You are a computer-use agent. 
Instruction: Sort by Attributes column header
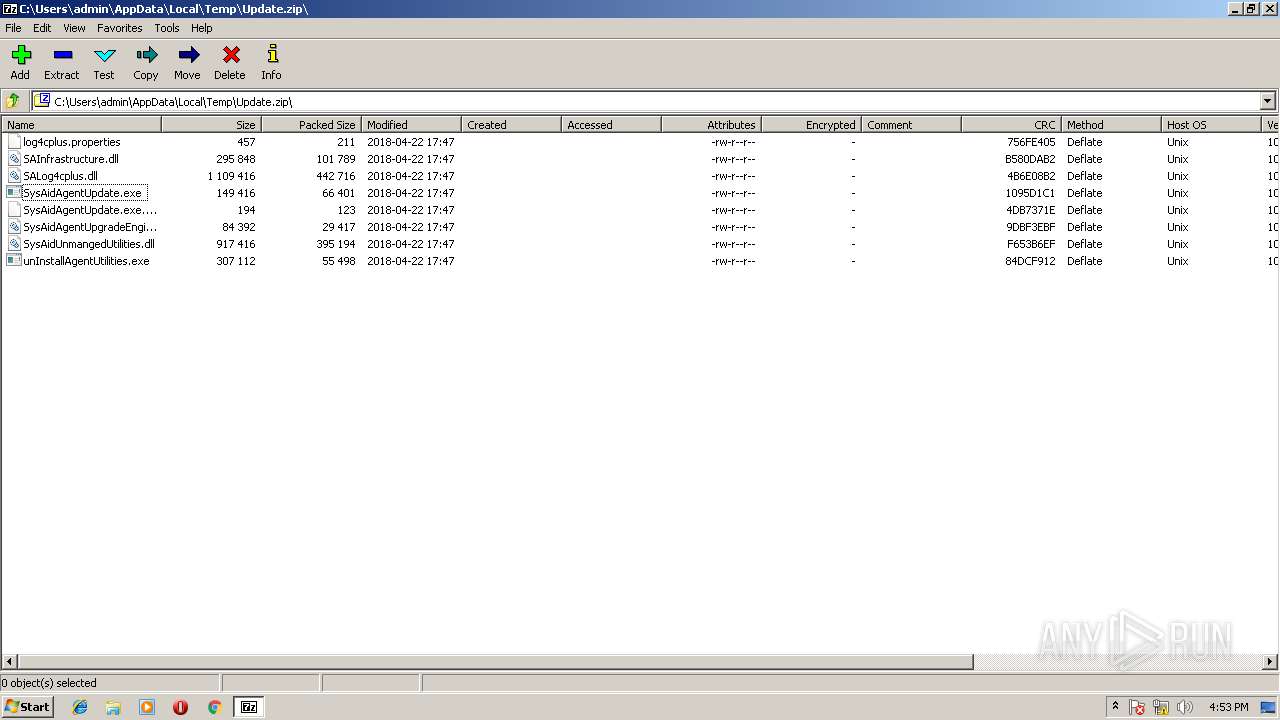click(x=711, y=125)
